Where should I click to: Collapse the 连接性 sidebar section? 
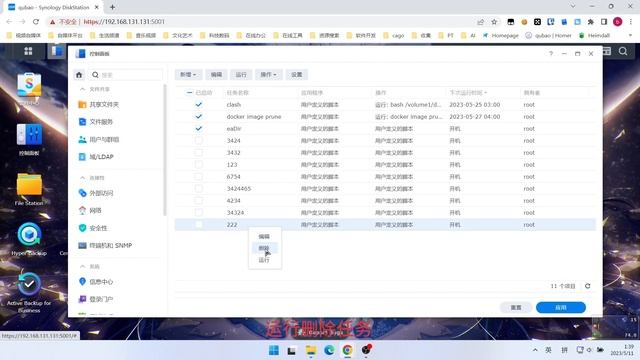(83, 178)
